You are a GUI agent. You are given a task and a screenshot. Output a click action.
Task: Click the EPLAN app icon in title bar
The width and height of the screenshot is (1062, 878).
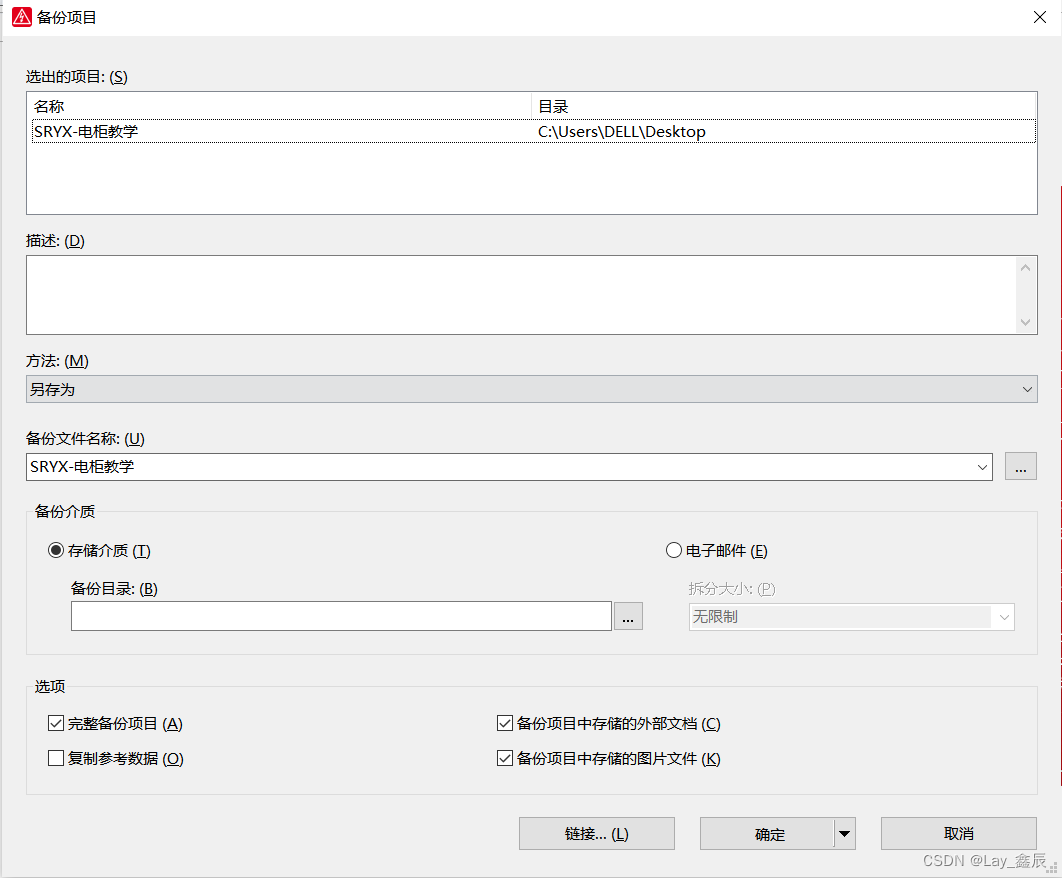coord(21,17)
